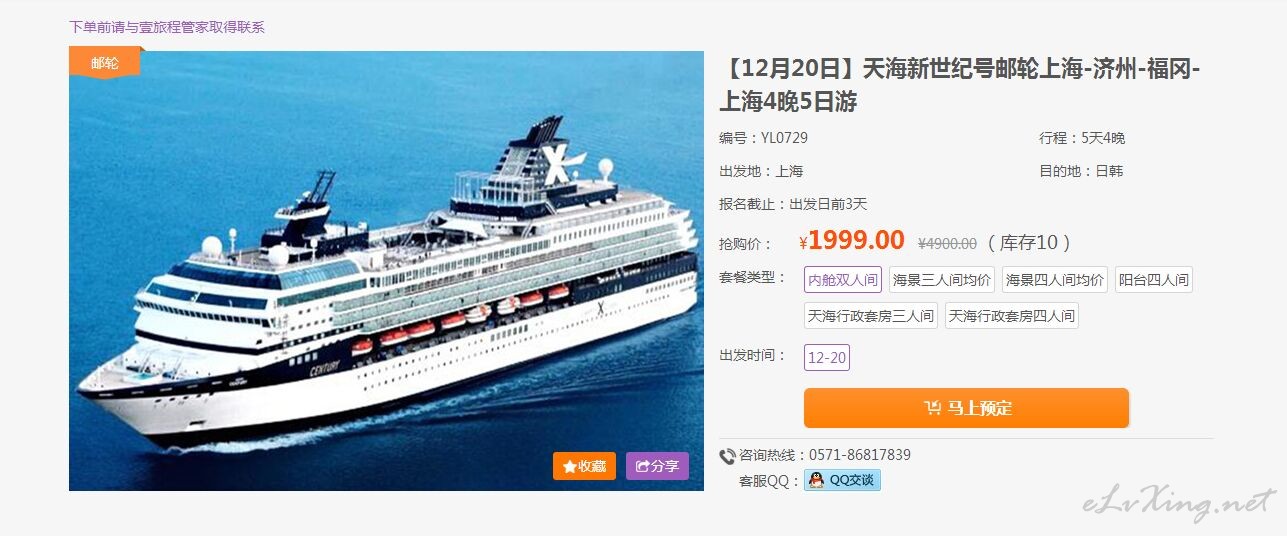Image resolution: width=1287 pixels, height=536 pixels.
Task: Click the orange 邮轮 category tag
Action: (105, 62)
